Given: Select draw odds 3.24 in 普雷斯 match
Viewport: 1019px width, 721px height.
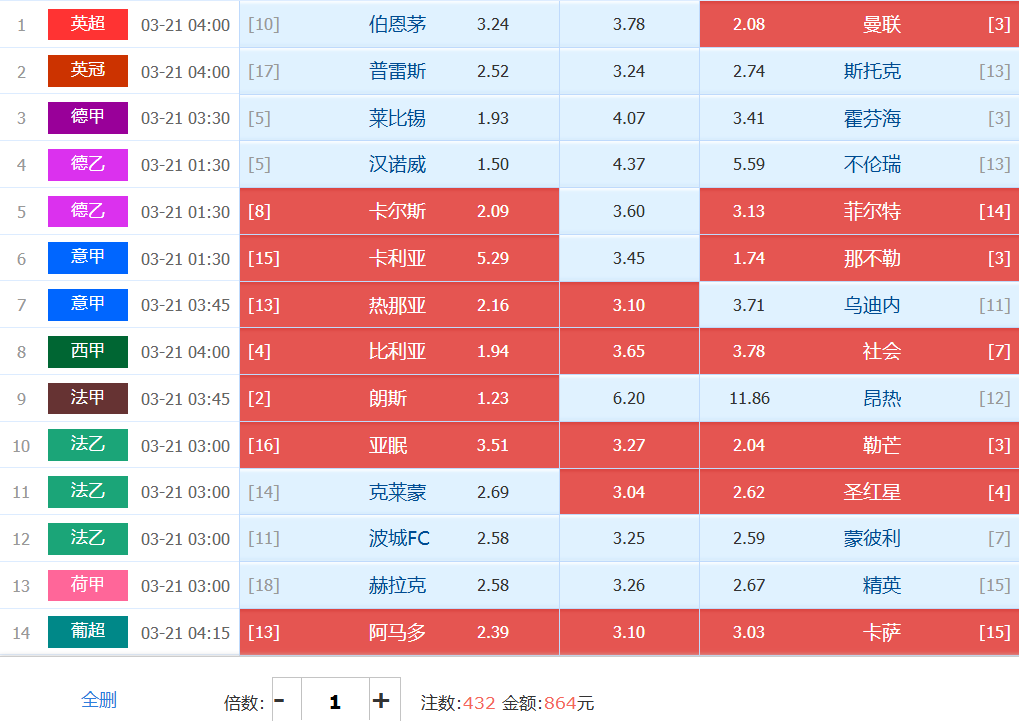Looking at the screenshot, I should 629,71.
